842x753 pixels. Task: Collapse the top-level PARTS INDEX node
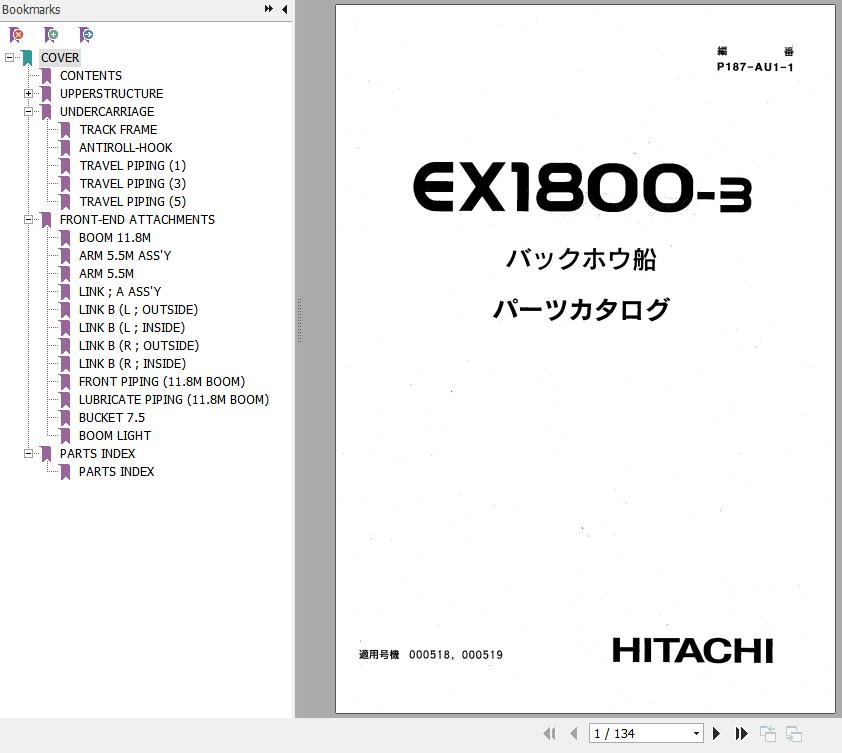click(28, 454)
